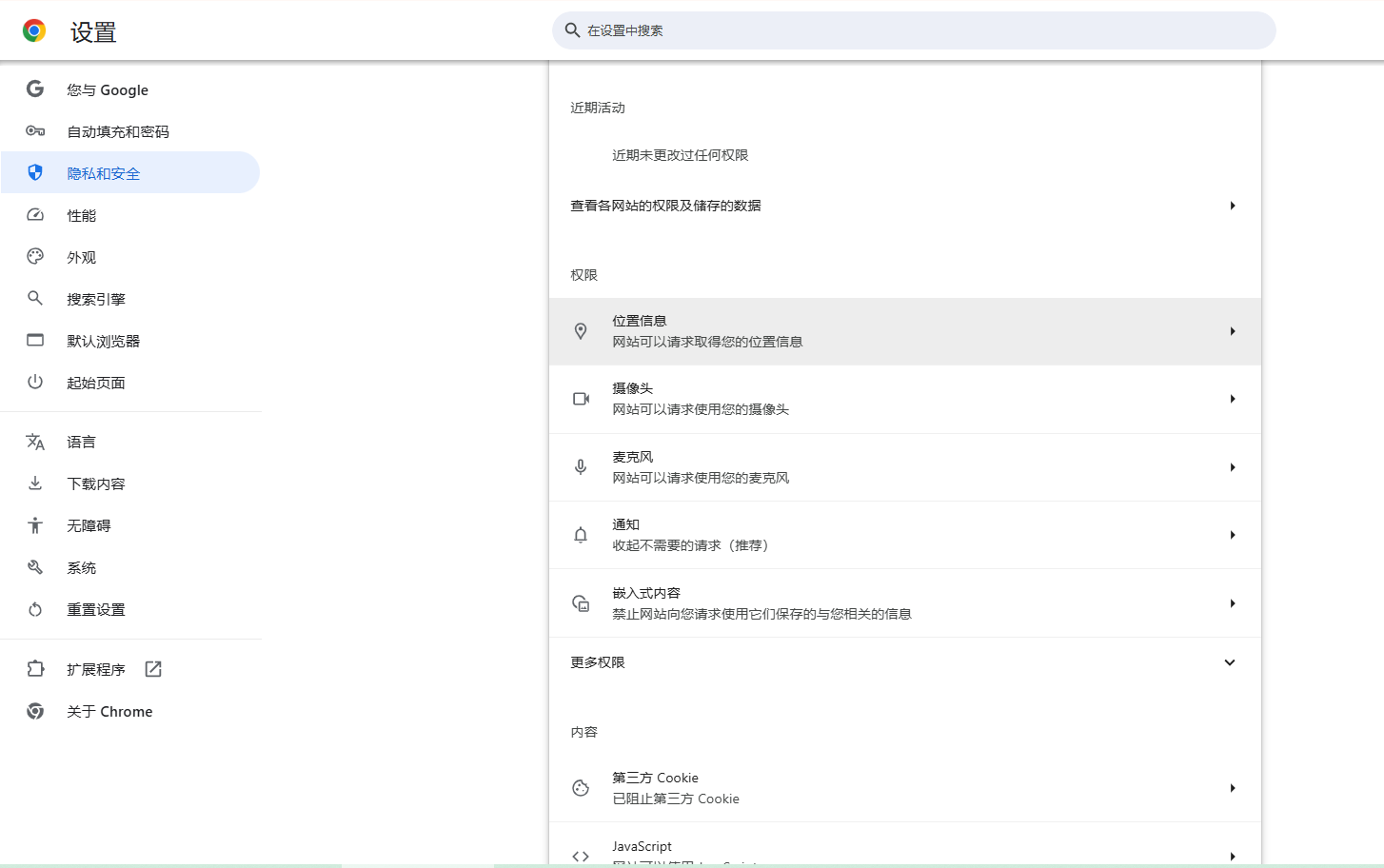
Task: Click the speedometer icon for 性能
Action: [x=35, y=214]
